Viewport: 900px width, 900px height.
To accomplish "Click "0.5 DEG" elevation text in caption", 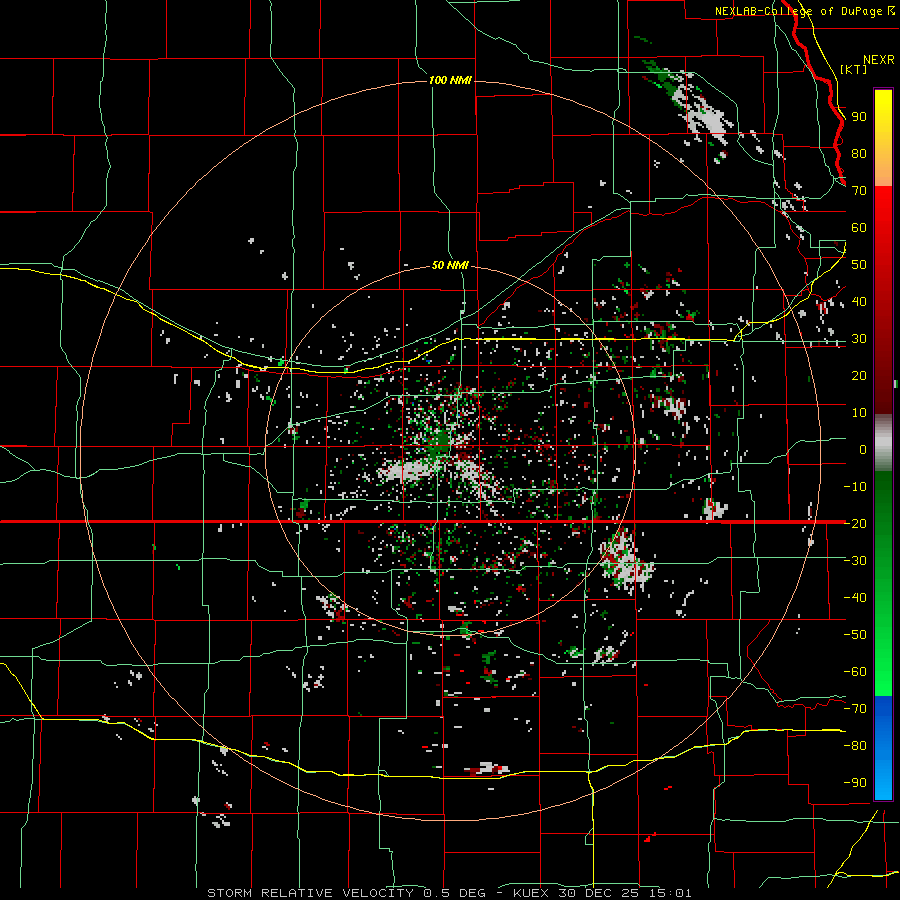I will tap(455, 893).
